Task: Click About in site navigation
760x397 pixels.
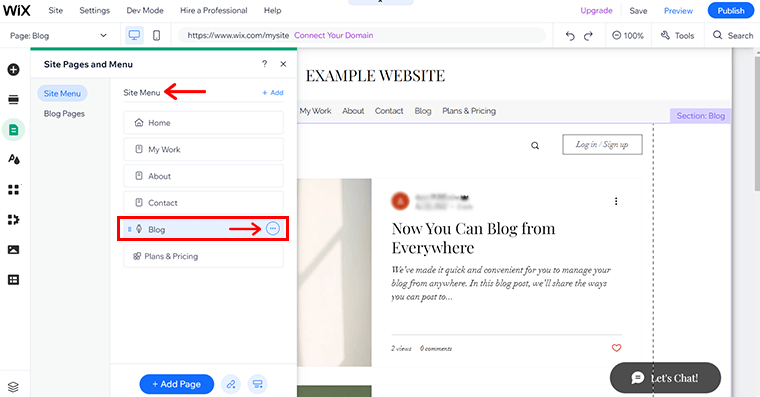Action: (x=353, y=111)
